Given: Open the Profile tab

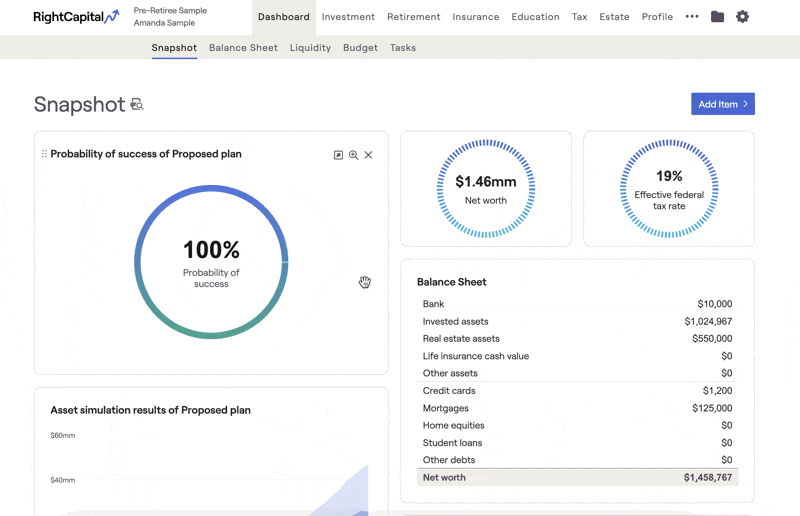Looking at the screenshot, I should pos(657,17).
